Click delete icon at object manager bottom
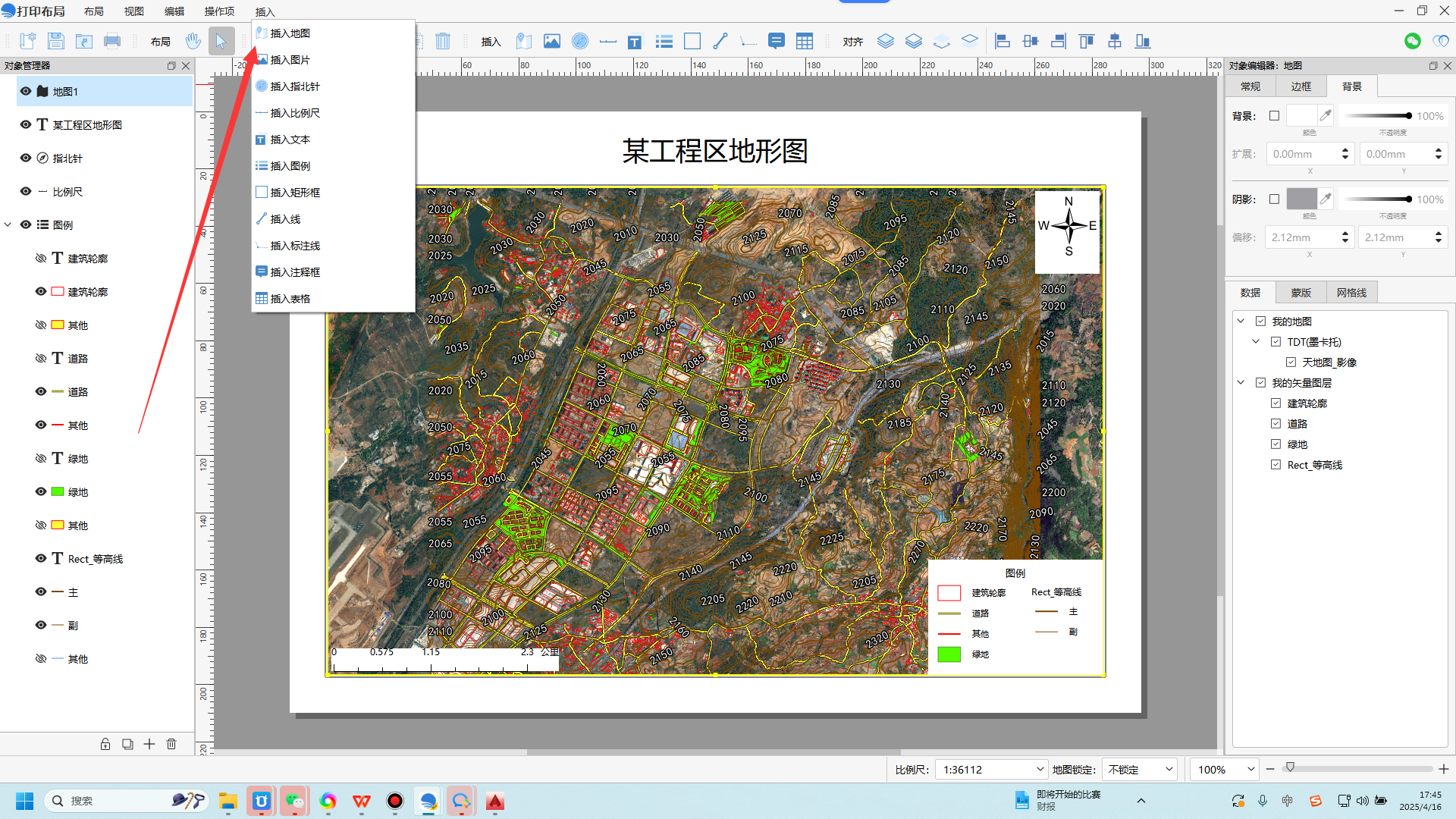Viewport: 1456px width, 819px height. click(171, 744)
